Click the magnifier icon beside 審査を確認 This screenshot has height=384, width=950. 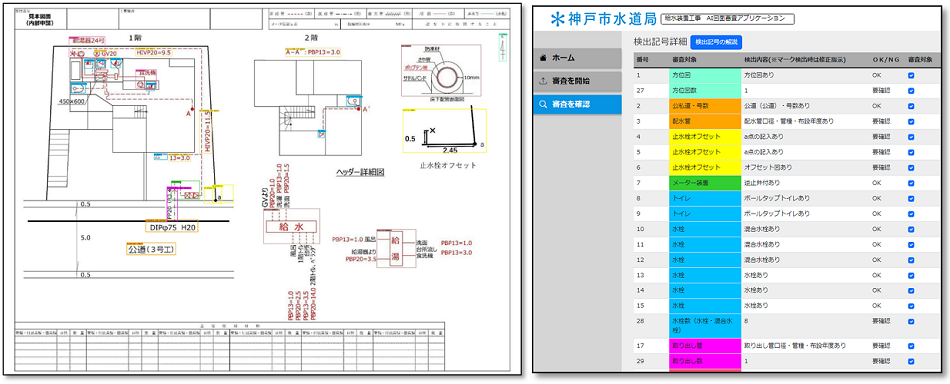[x=543, y=104]
